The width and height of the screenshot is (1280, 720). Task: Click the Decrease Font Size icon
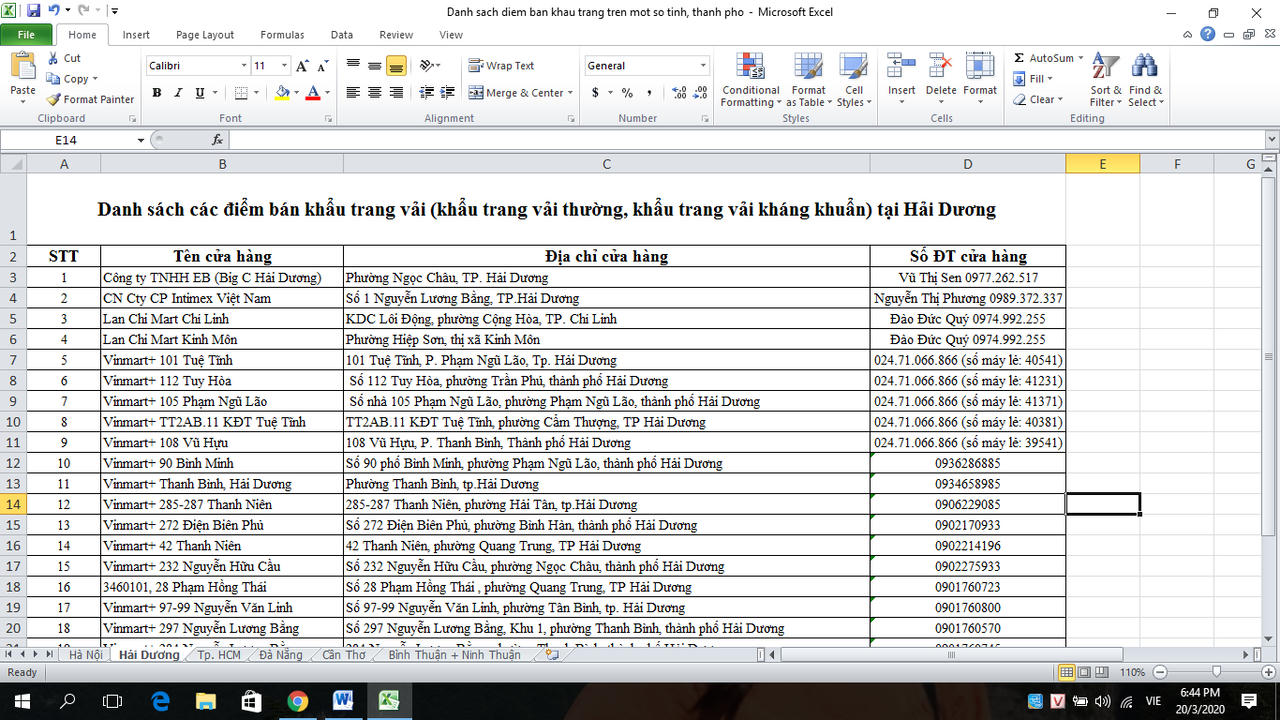[x=323, y=66]
